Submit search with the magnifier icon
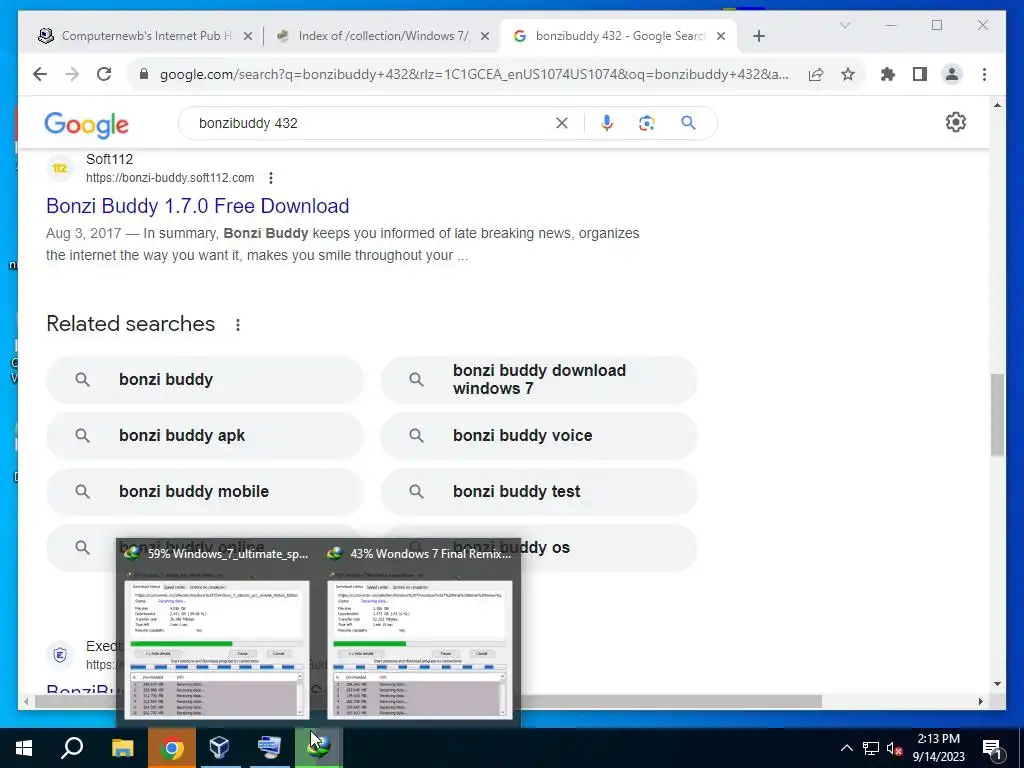 [x=688, y=123]
